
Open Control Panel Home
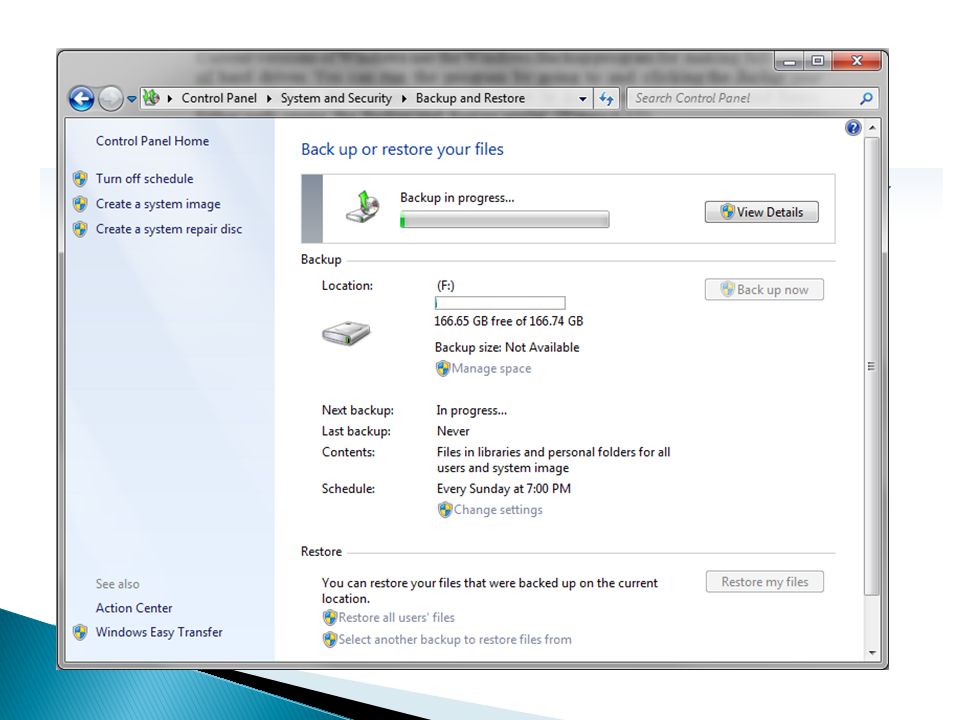(x=152, y=141)
